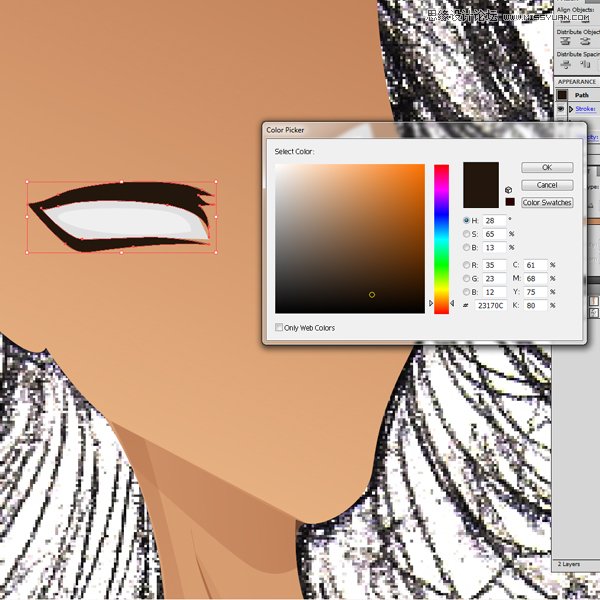The width and height of the screenshot is (600, 600).
Task: Click the second Distribute Objects icon
Action: click(x=584, y=41)
